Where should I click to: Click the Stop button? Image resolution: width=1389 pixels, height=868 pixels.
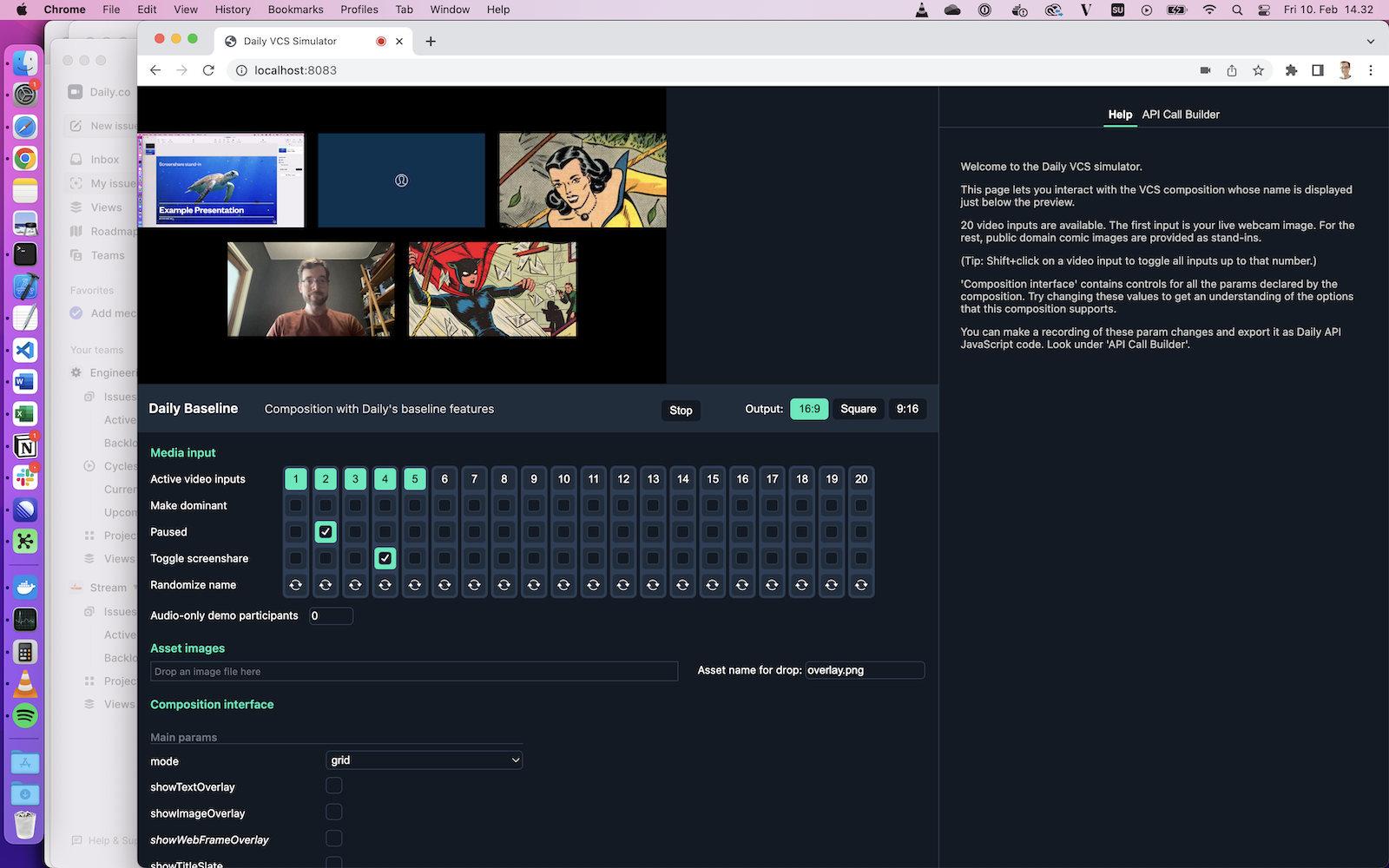pos(681,411)
